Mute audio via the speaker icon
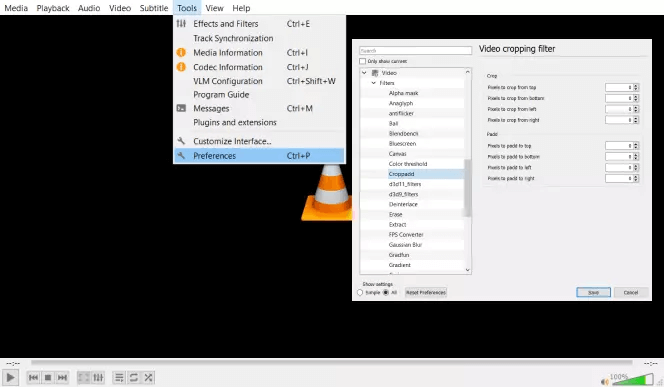 pyautogui.click(x=604, y=381)
